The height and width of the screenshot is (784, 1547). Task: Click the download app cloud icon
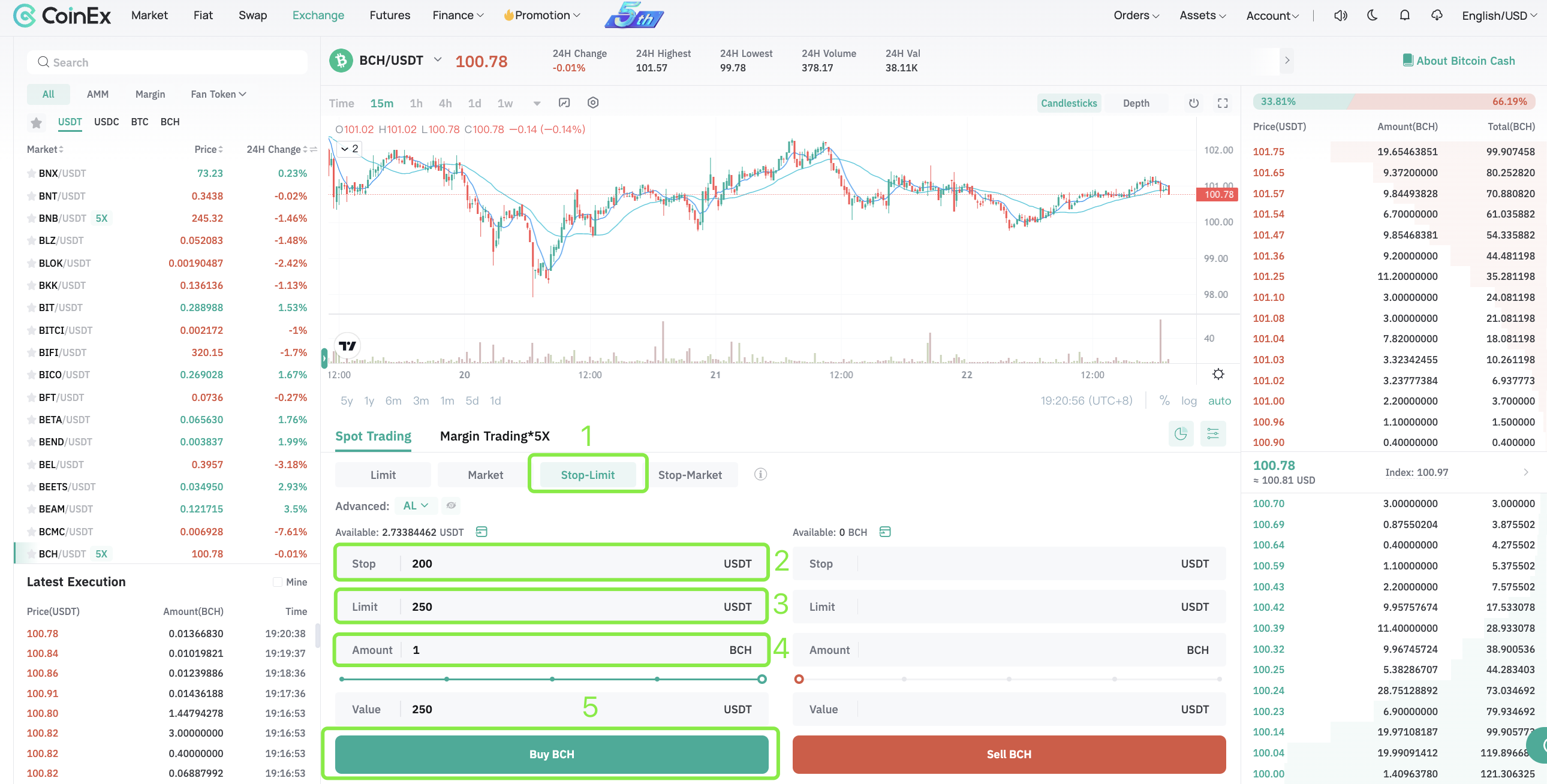[x=1437, y=16]
